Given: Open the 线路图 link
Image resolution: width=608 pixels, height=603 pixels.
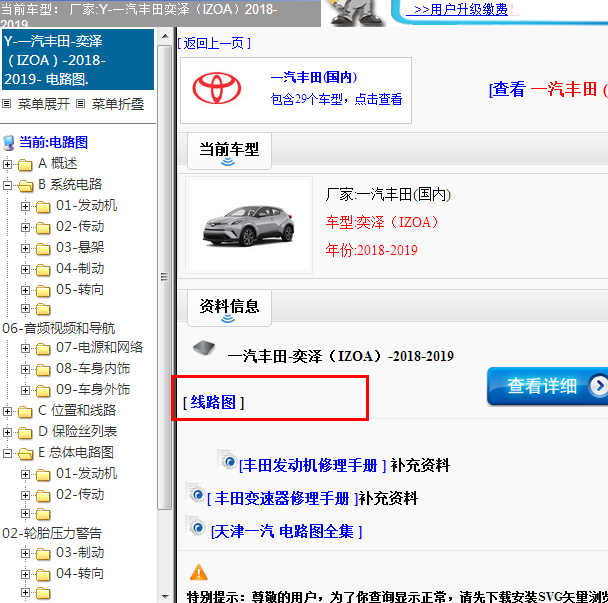Looking at the screenshot, I should tap(213, 402).
